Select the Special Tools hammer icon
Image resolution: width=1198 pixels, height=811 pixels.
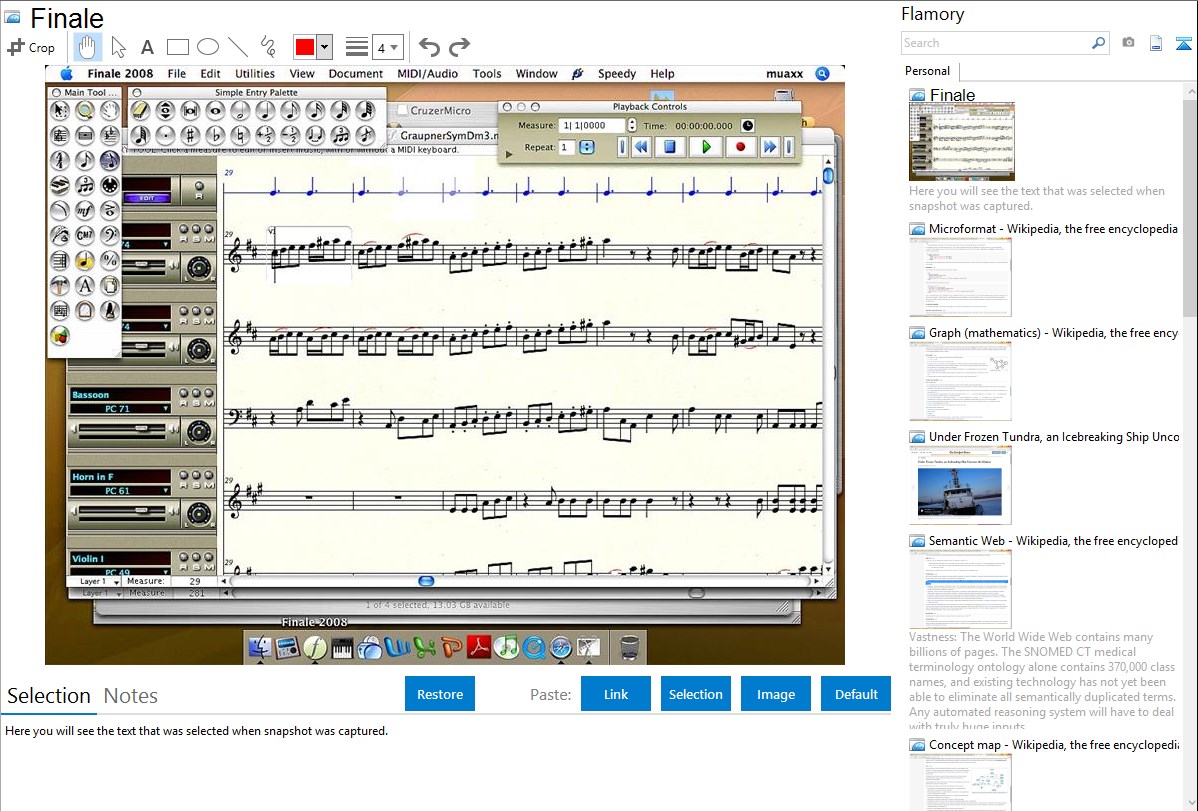(x=60, y=286)
